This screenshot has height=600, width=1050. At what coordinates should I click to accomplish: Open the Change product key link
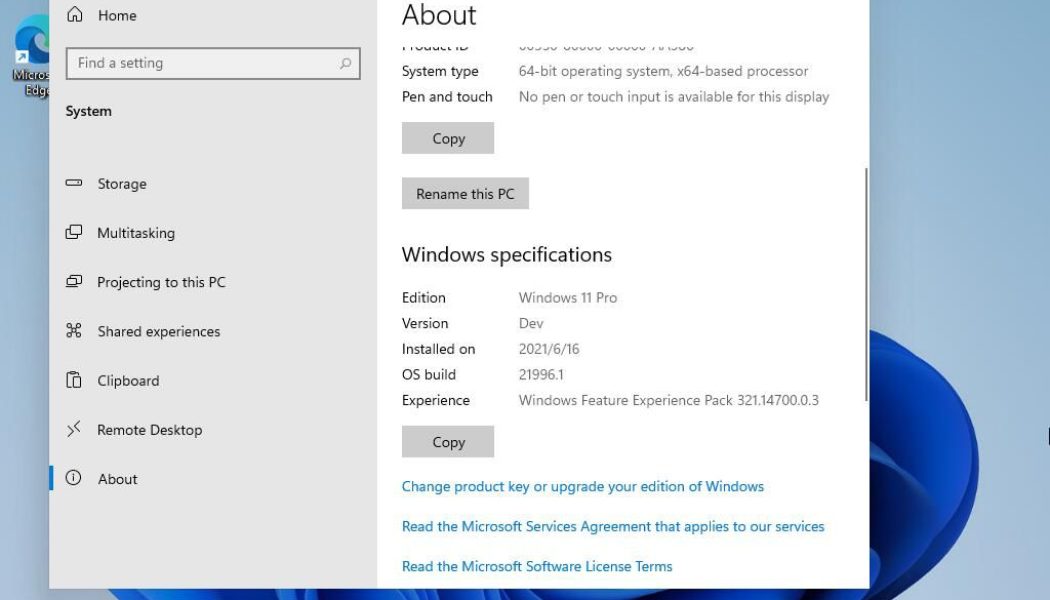coord(583,486)
